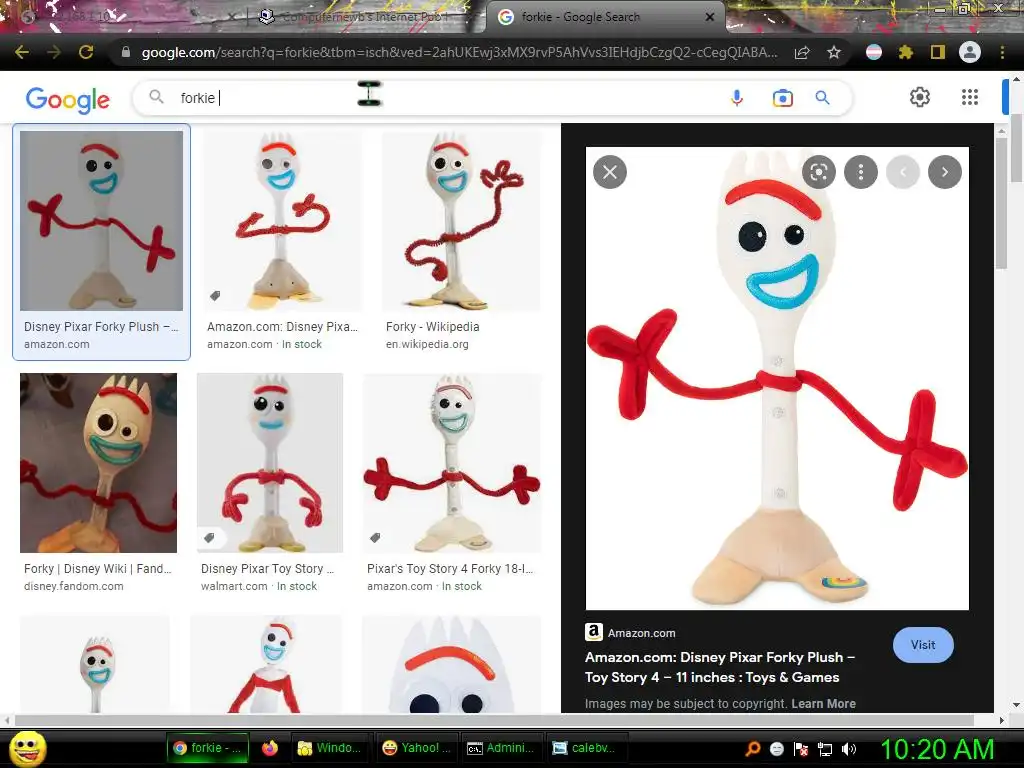Search by image with camera icon
Screen dimensions: 1024x768
pos(782,98)
